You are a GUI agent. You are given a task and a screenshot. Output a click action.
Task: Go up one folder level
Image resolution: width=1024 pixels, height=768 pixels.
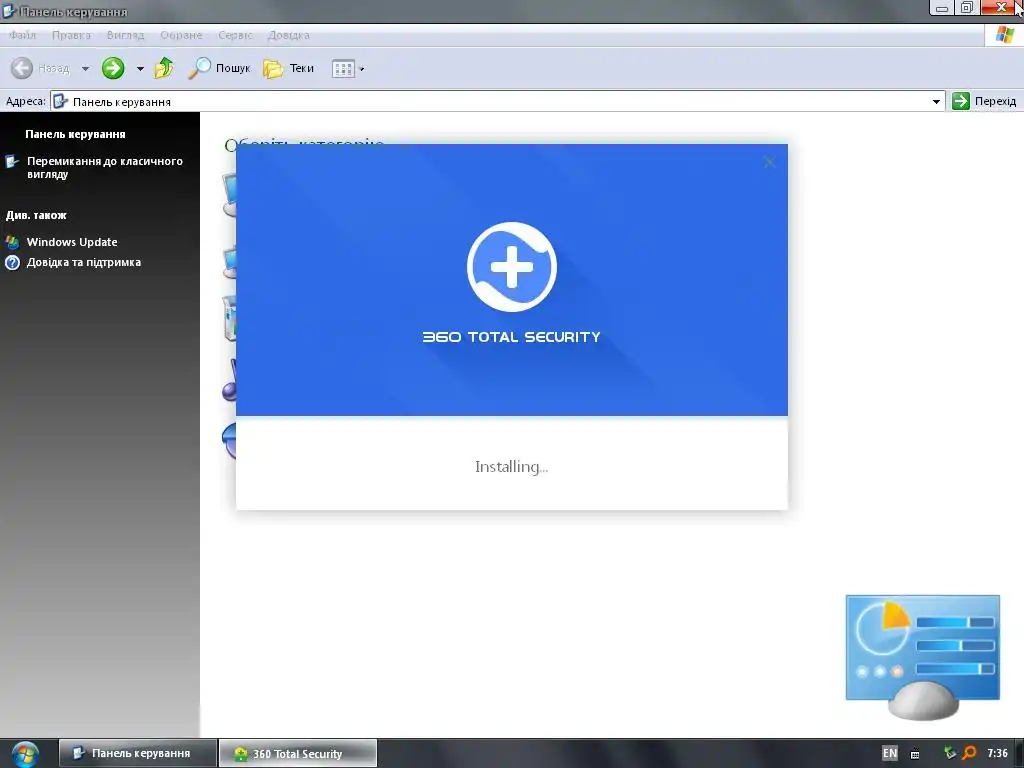(x=164, y=68)
